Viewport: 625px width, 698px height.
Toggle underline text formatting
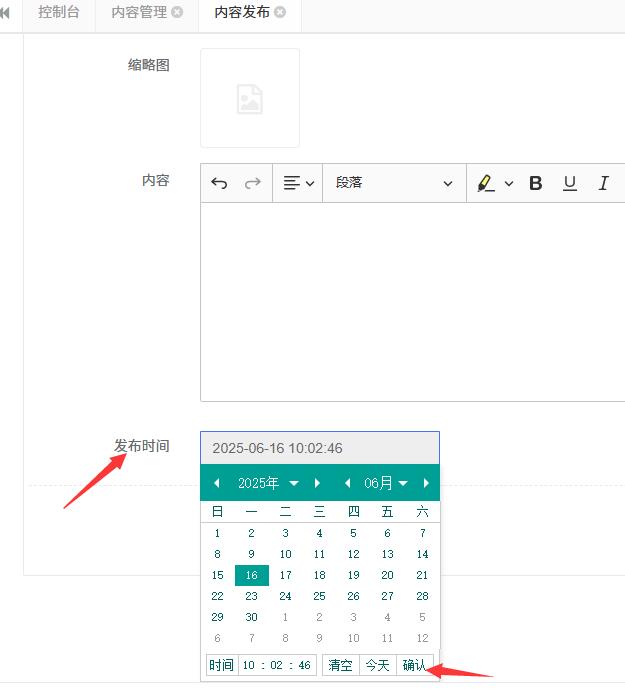tap(570, 183)
